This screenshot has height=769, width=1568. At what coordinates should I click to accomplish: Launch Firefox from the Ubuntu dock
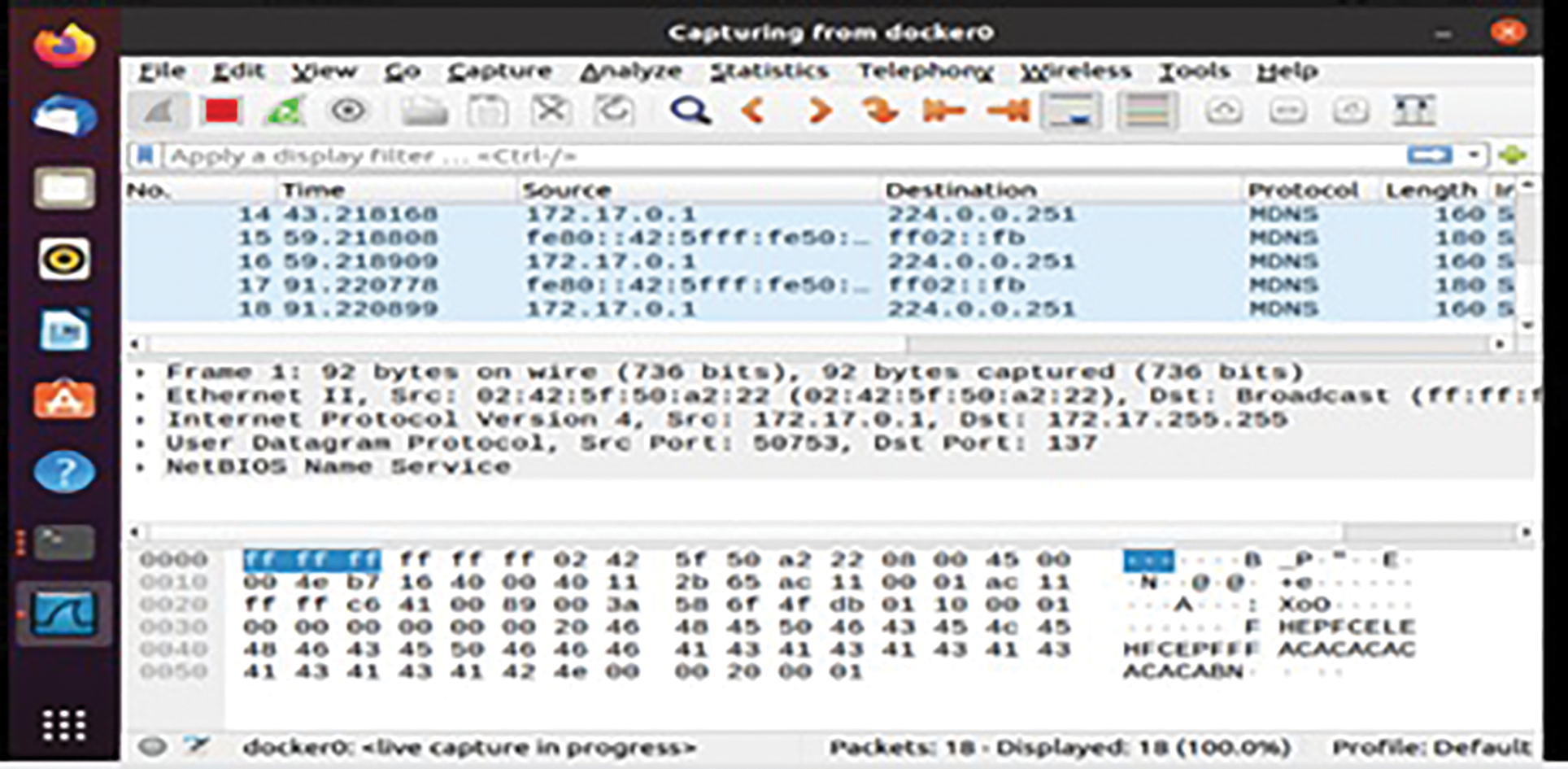[x=63, y=45]
